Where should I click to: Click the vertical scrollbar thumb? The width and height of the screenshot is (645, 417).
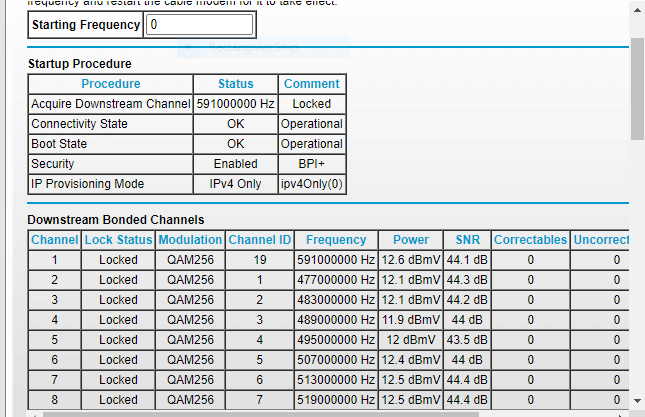(x=637, y=89)
